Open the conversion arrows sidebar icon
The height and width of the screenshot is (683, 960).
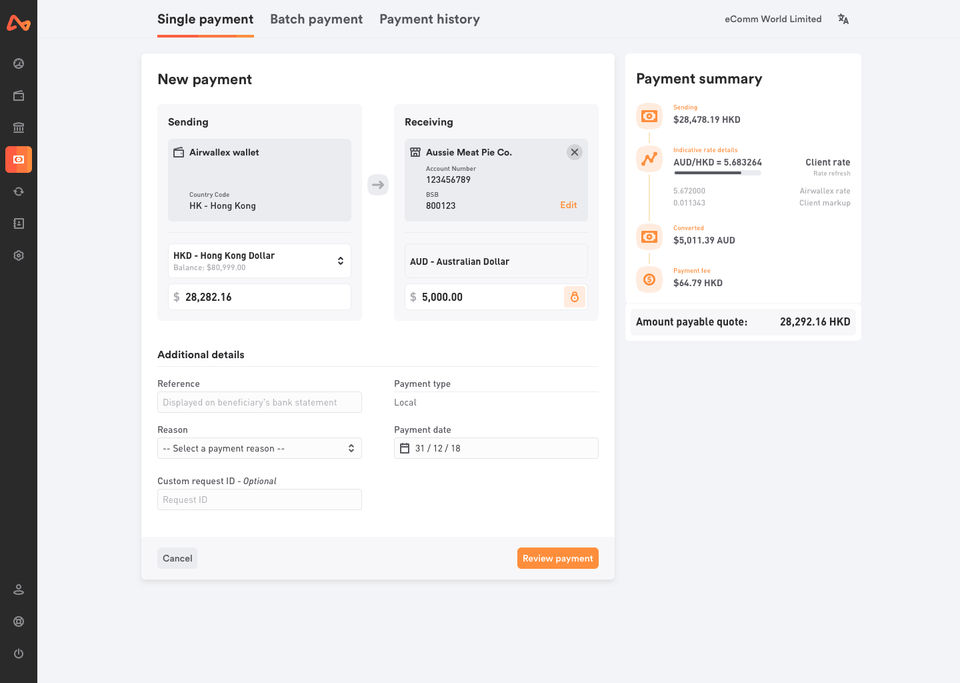tap(18, 191)
